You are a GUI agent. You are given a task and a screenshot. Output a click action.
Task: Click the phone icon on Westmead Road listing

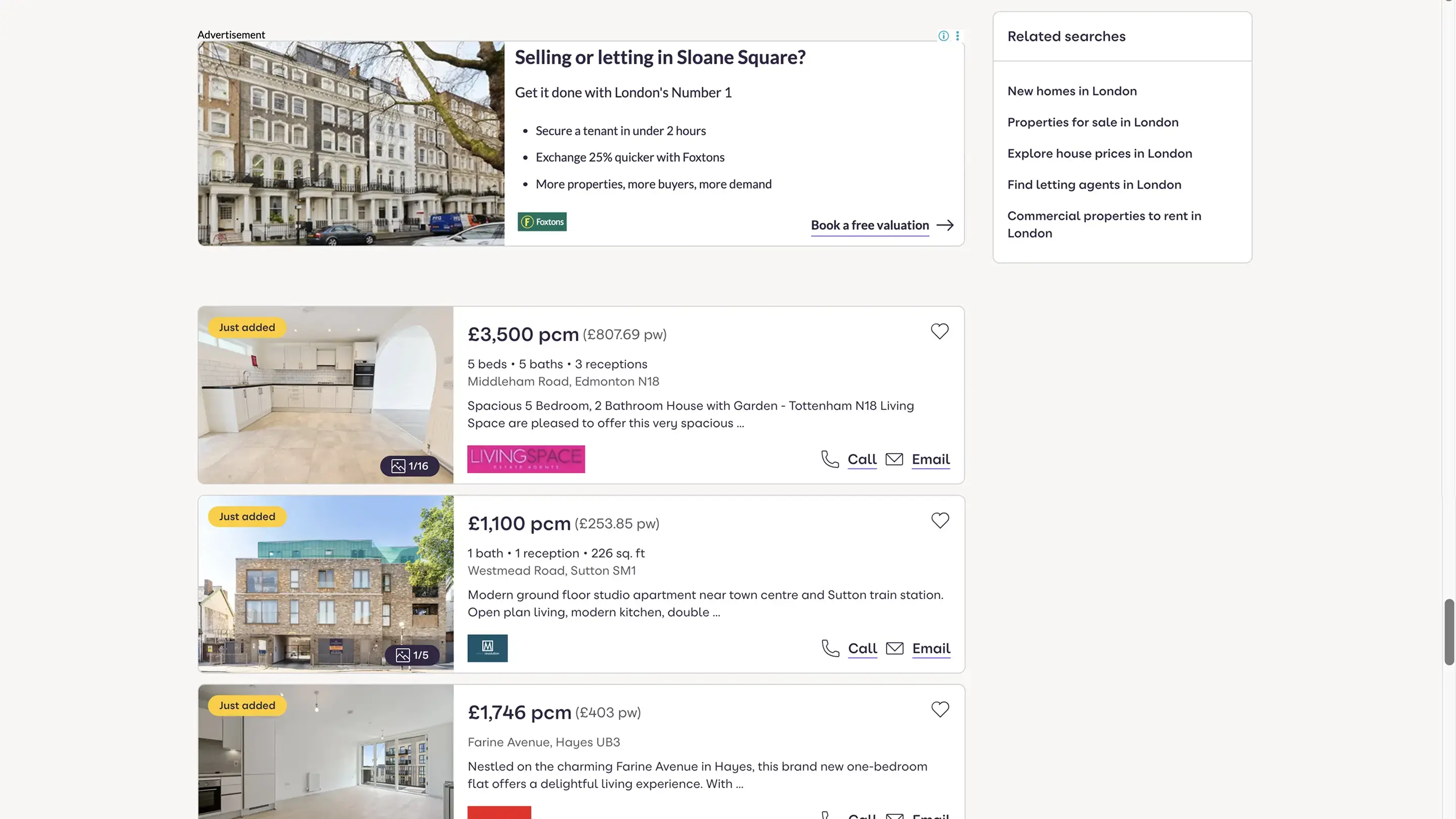(830, 648)
